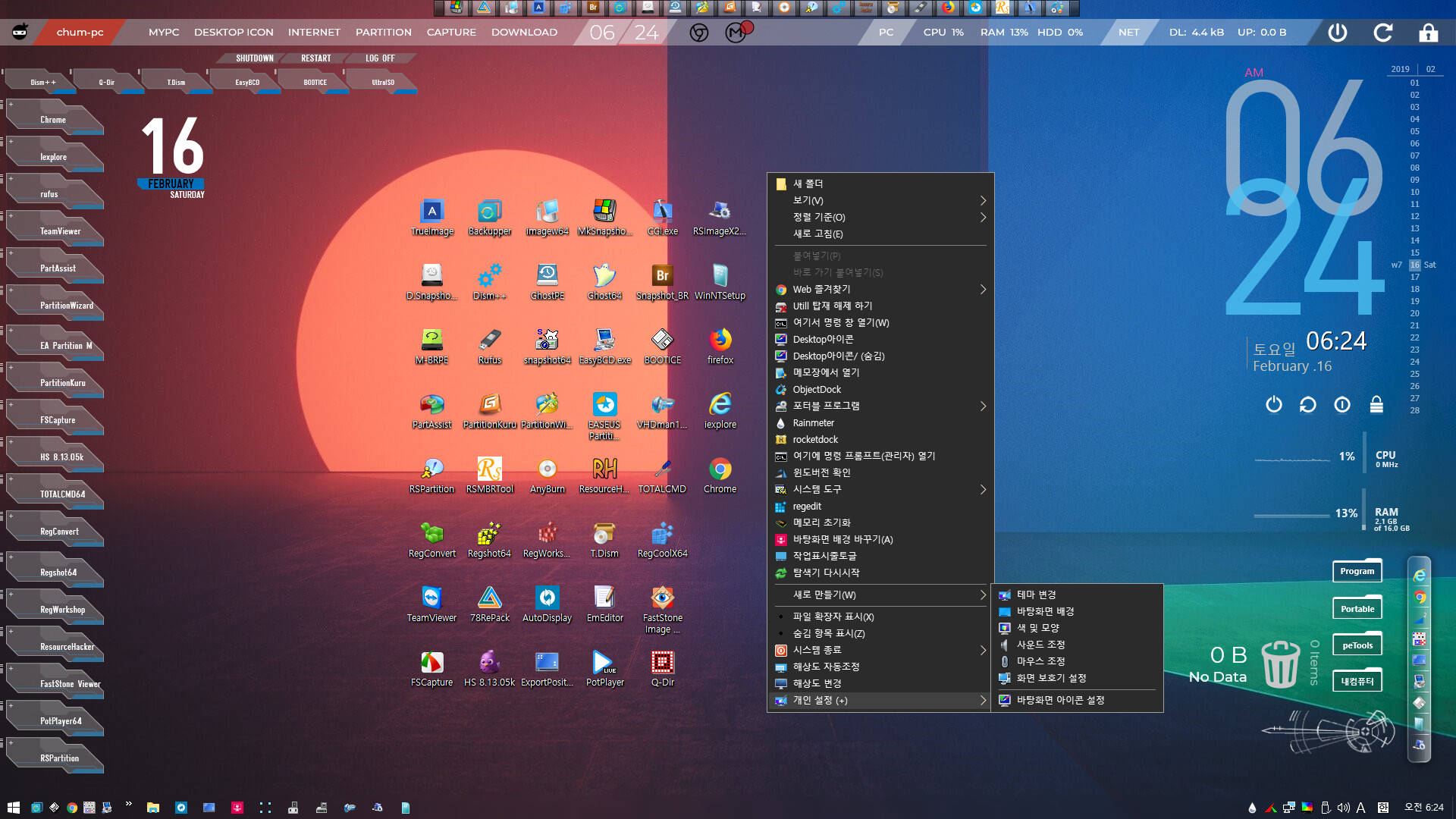Open the MYPC top bar link
1456x819 pixels.
pyautogui.click(x=164, y=32)
